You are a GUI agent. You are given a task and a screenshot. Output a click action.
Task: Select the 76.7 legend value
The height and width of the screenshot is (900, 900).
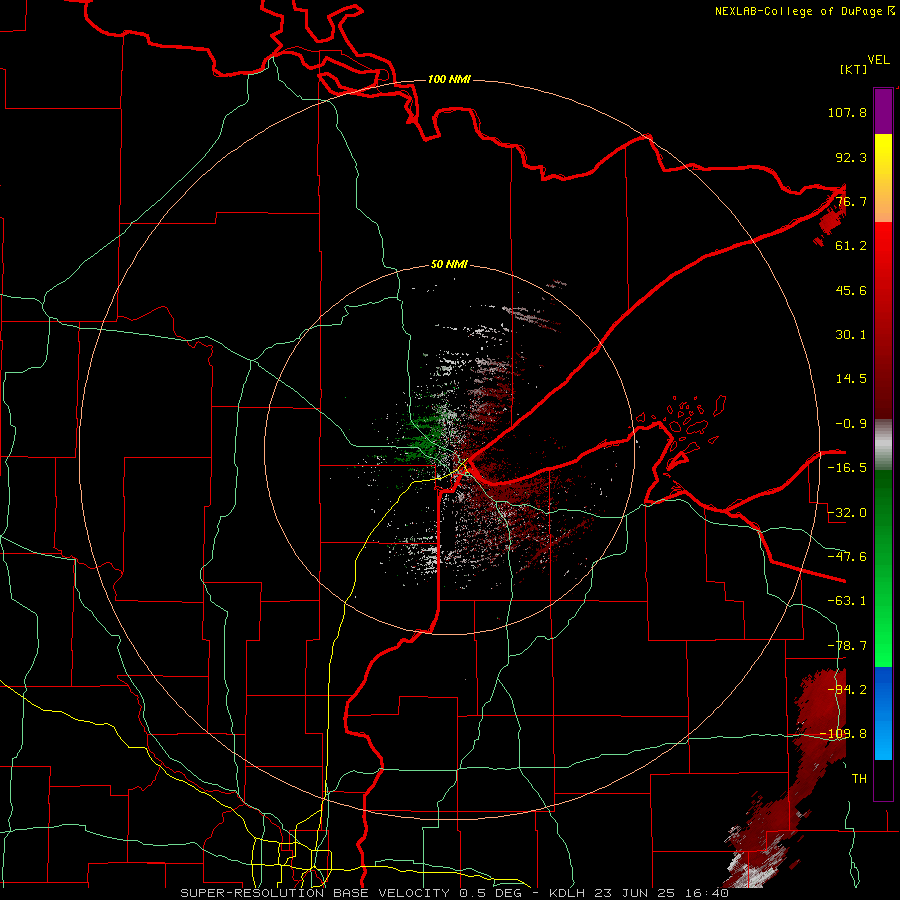(851, 201)
